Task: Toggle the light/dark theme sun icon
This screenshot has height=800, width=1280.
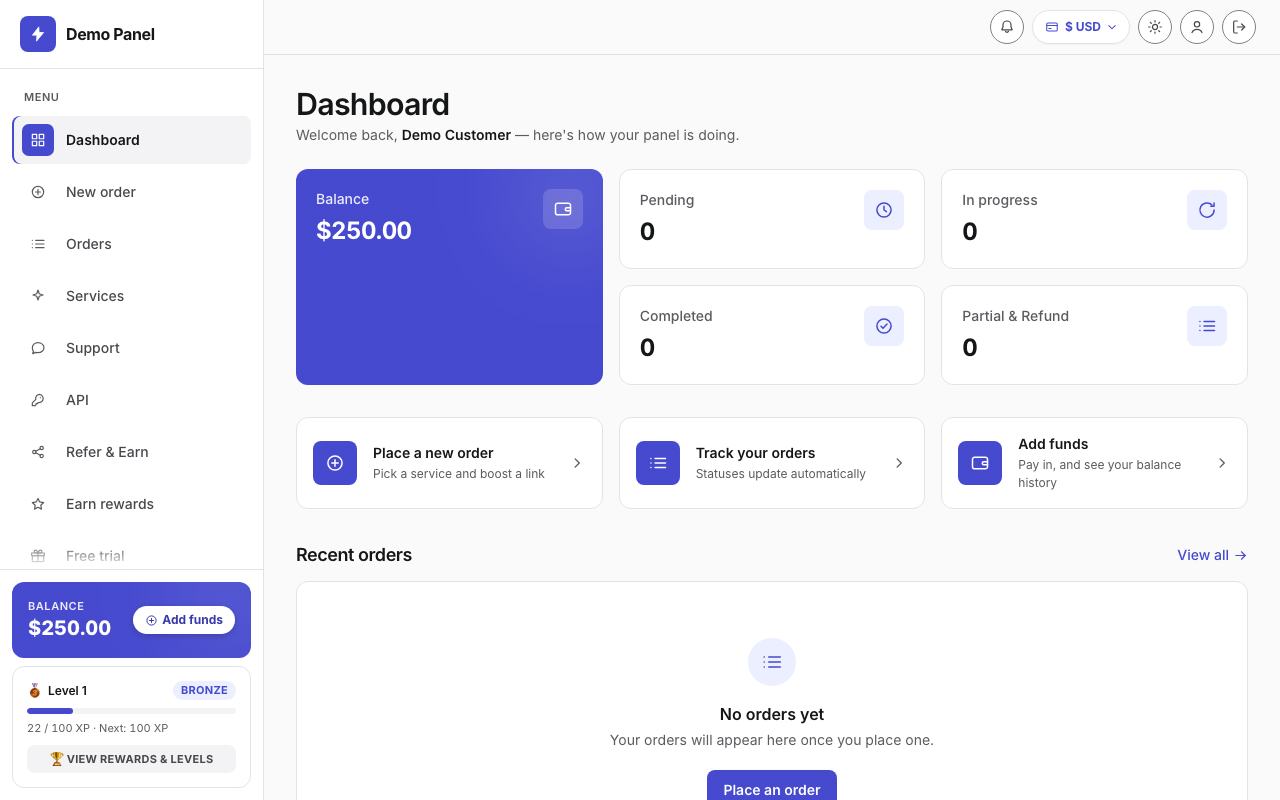Action: coord(1155,27)
